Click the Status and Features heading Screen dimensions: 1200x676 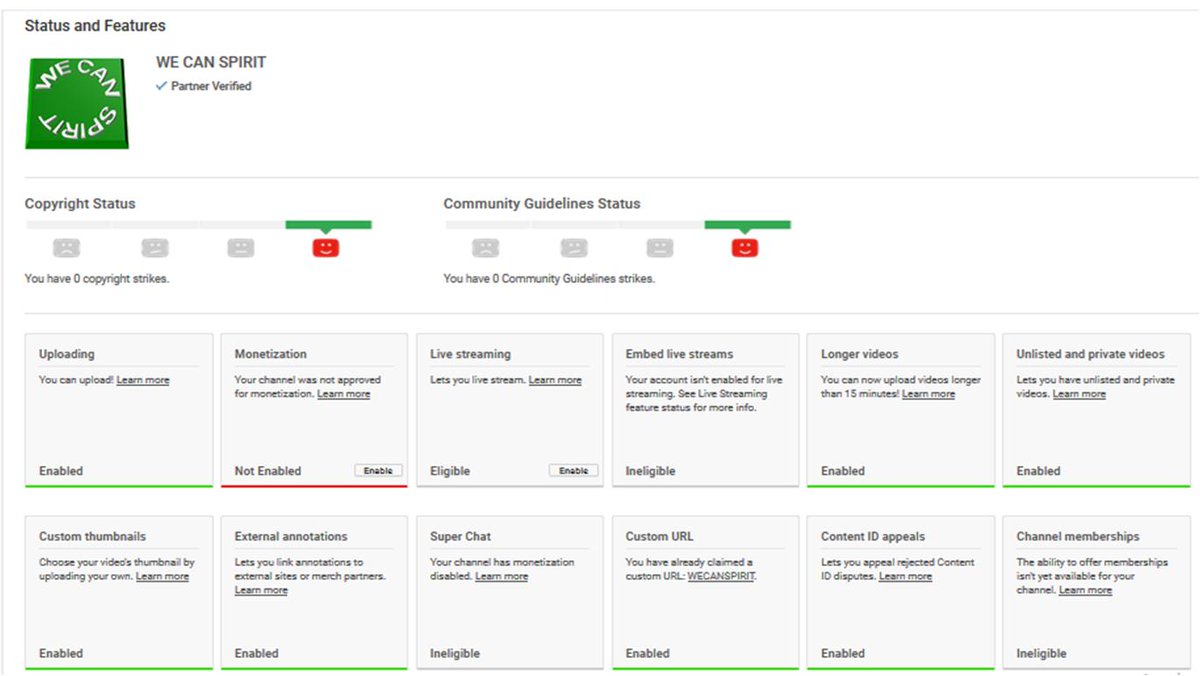[x=95, y=25]
